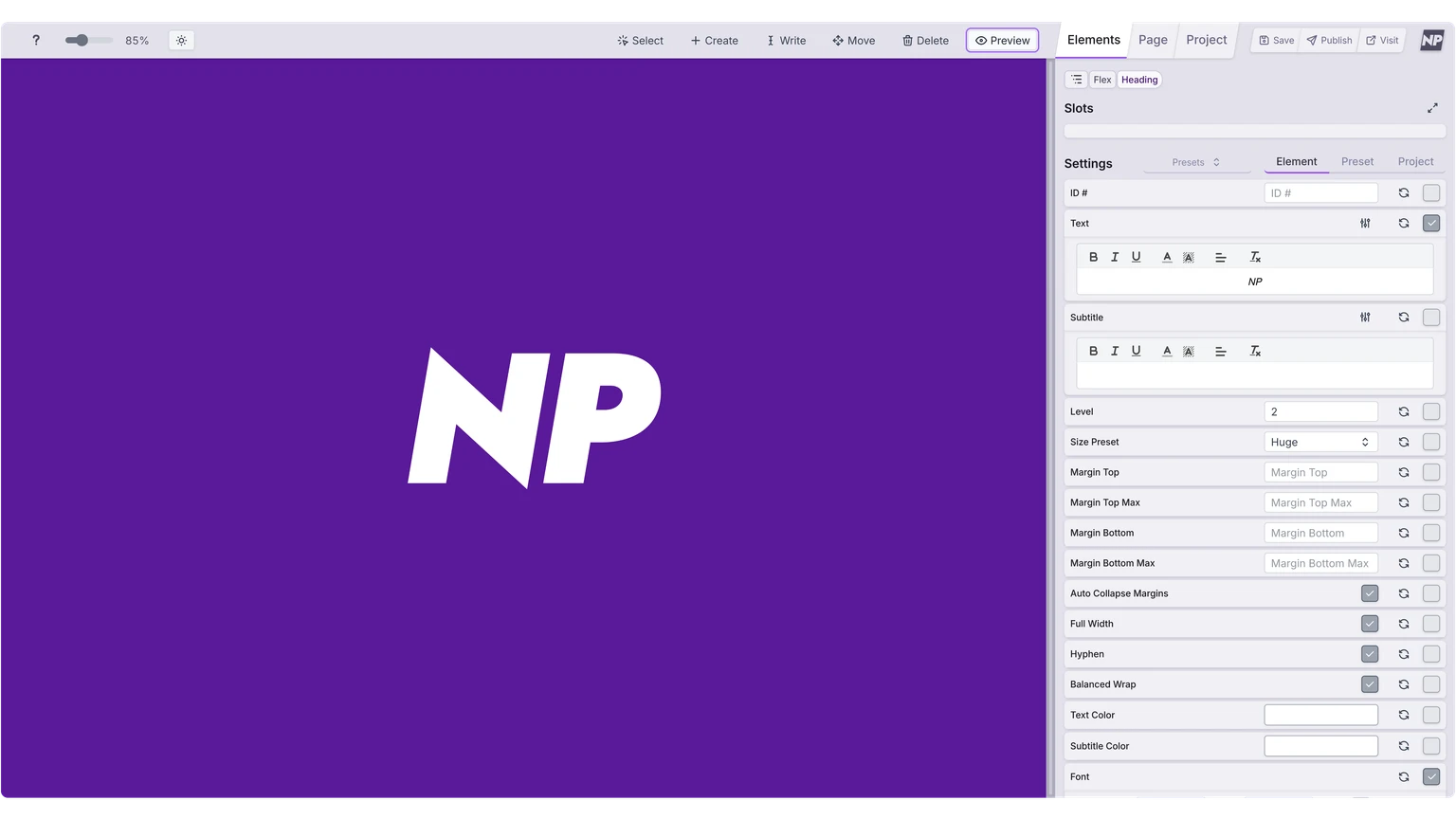Click the Underline icon in the Subtitle toolbar
This screenshot has height=819, width=1456.
[x=1136, y=351]
